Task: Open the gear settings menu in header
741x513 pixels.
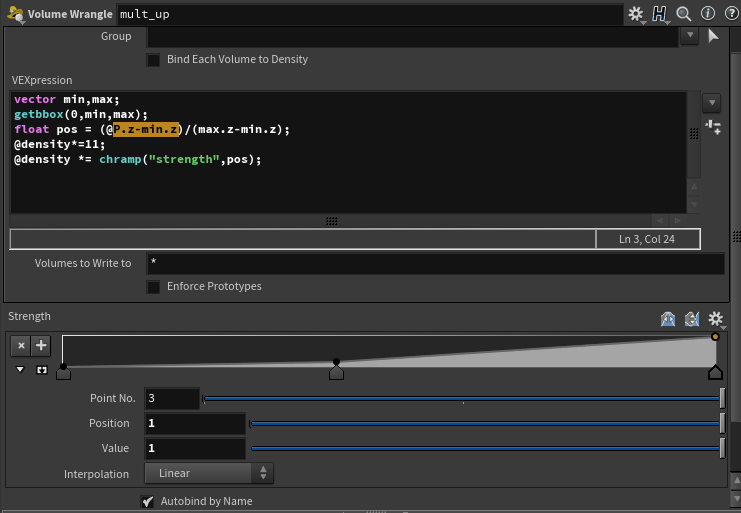Action: coord(636,14)
